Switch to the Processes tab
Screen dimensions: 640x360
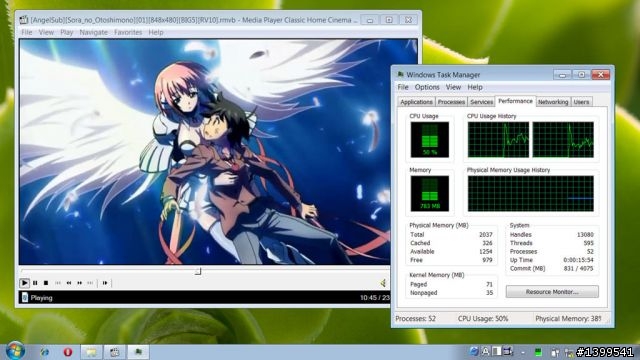451,102
